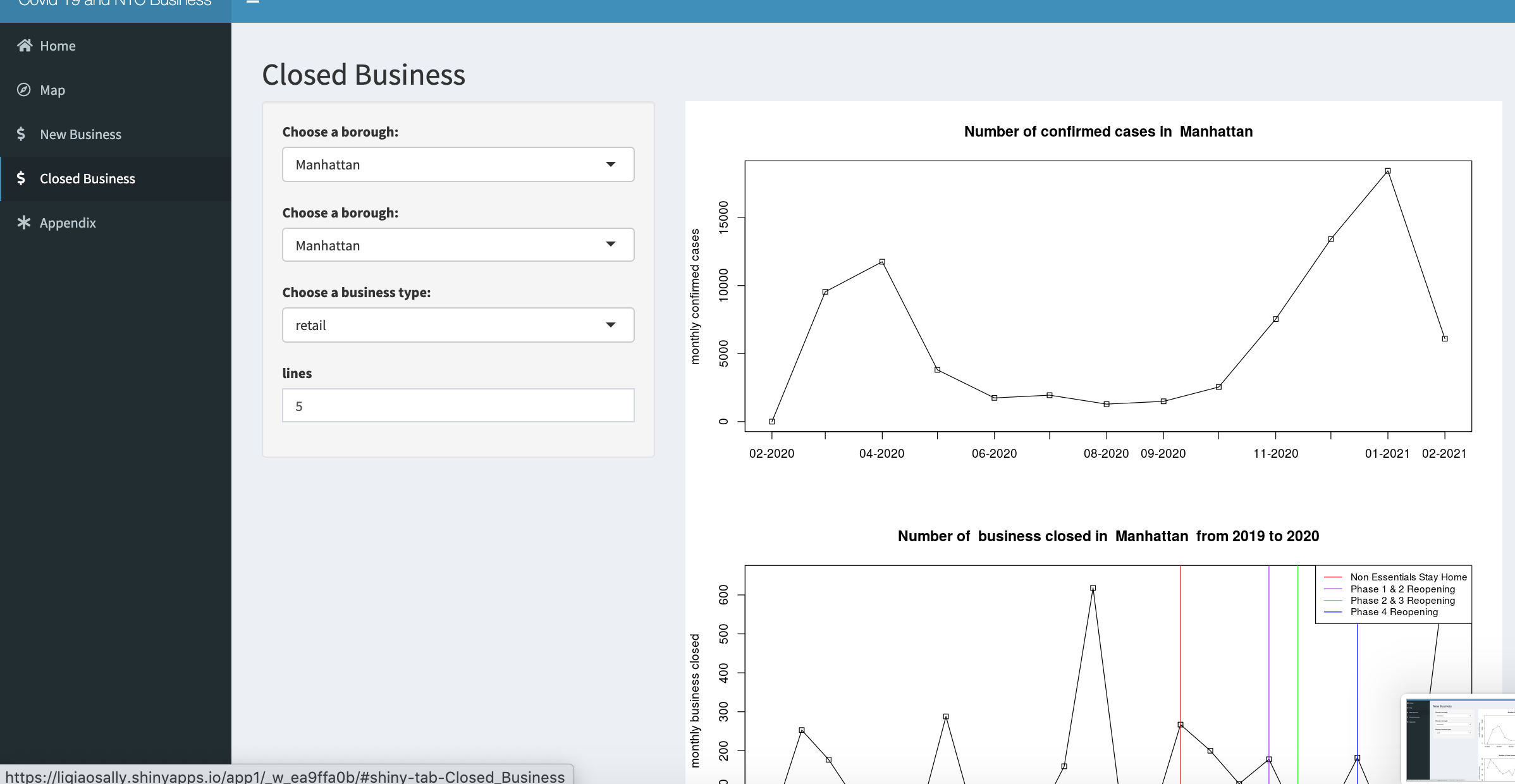The height and width of the screenshot is (784, 1515).
Task: Toggle the sidebar hamburger menu icon
Action: (252, 2)
